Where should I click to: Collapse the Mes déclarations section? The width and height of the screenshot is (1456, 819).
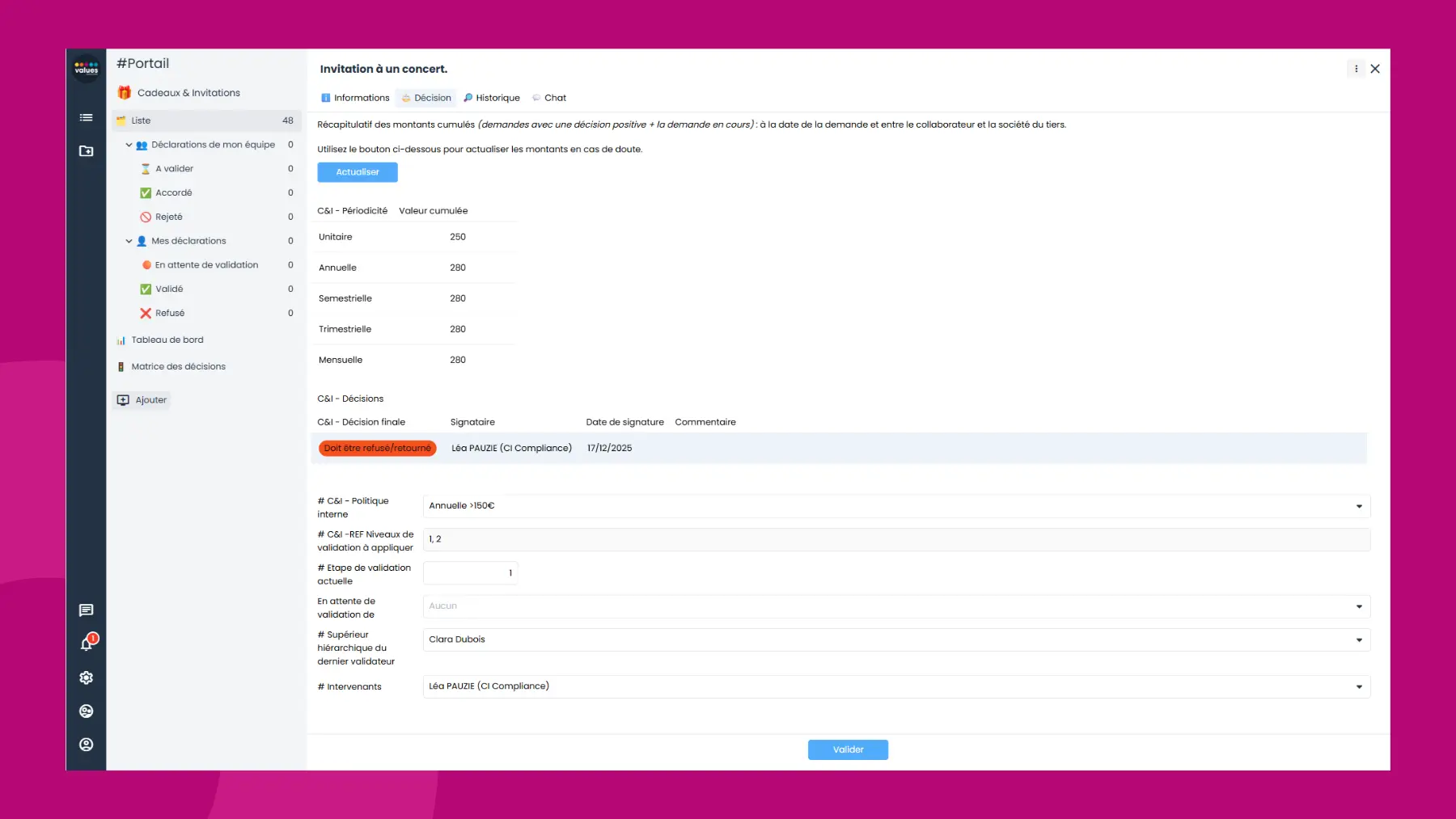pyautogui.click(x=128, y=240)
